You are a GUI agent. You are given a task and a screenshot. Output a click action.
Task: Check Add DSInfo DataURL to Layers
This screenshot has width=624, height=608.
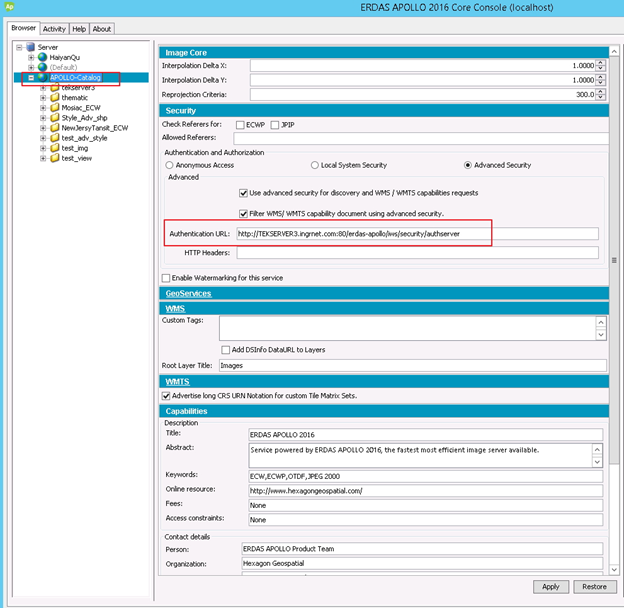226,349
